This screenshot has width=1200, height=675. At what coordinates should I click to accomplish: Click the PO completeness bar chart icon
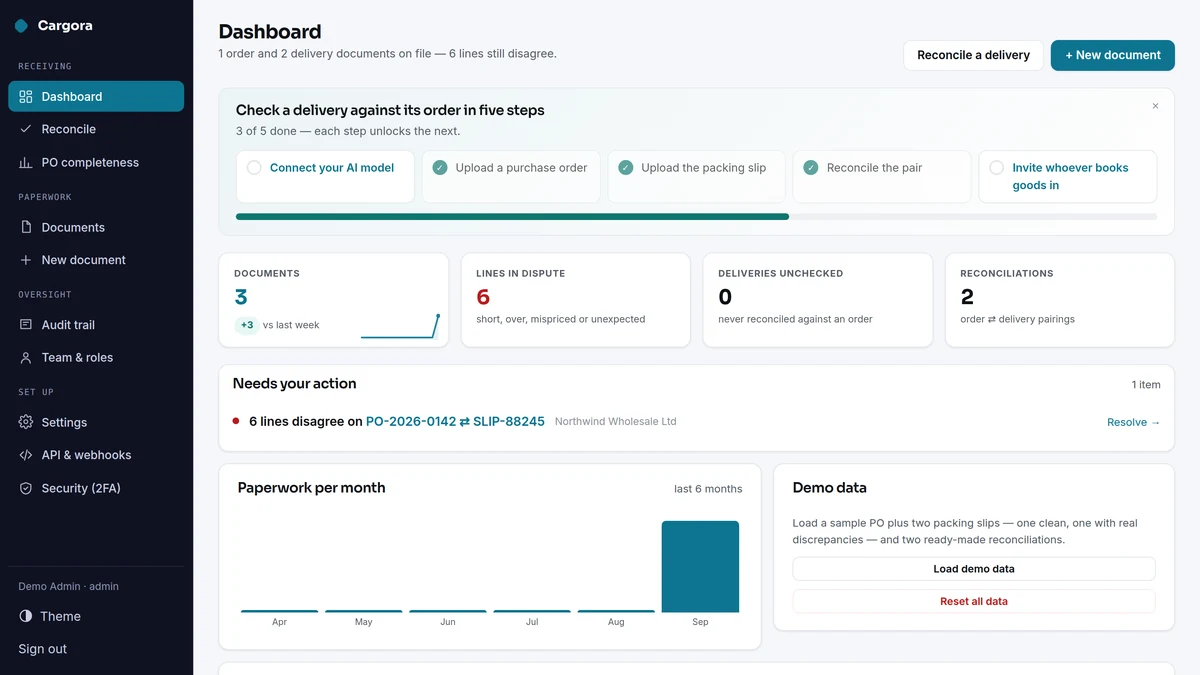(26, 162)
